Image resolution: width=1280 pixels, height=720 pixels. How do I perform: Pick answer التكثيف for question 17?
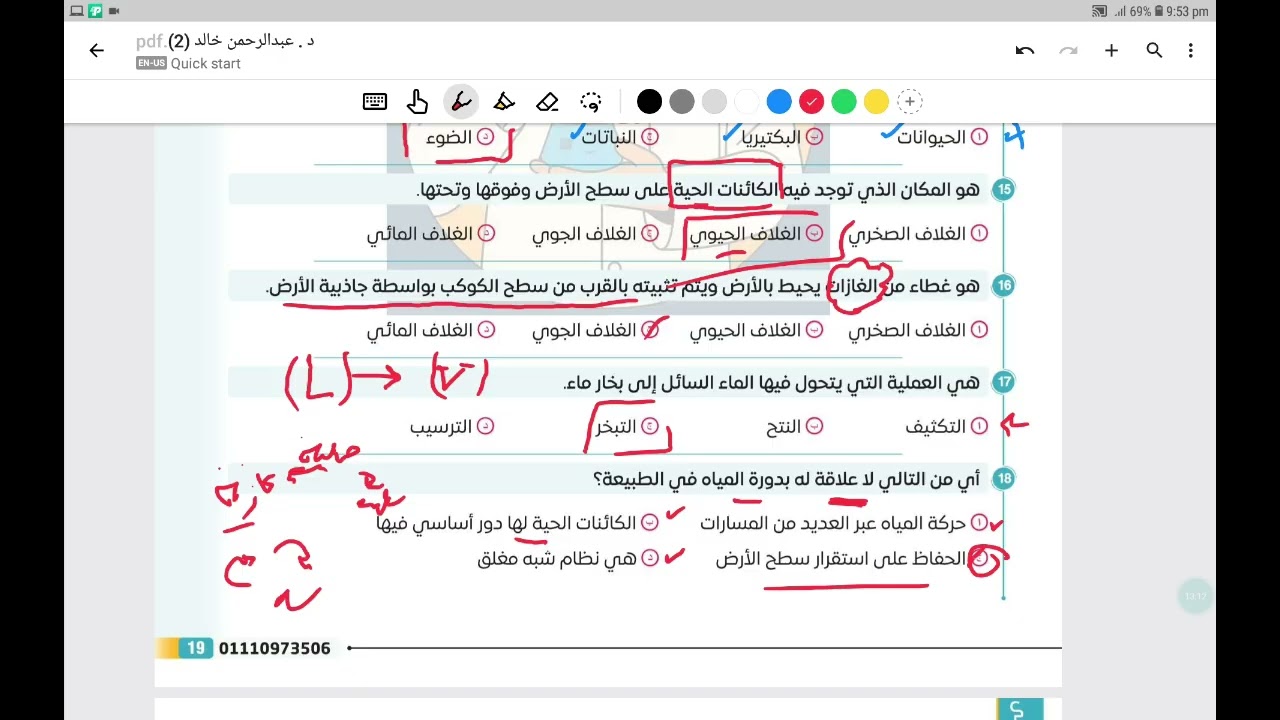(x=947, y=426)
